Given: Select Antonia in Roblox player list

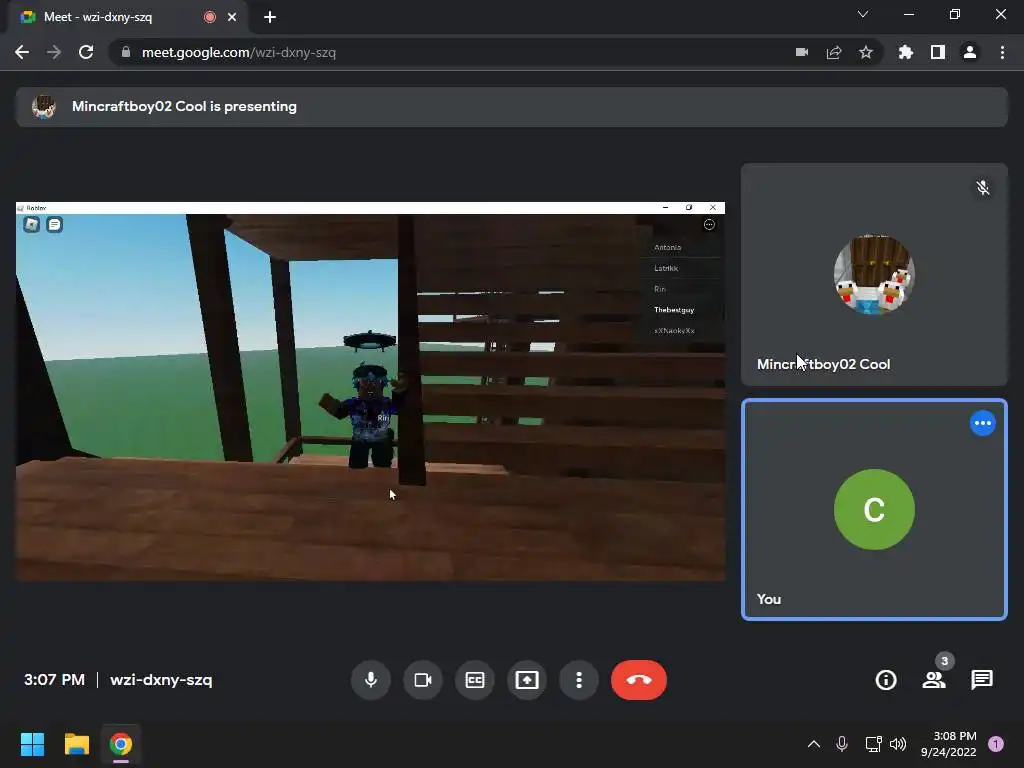Looking at the screenshot, I should (667, 248).
